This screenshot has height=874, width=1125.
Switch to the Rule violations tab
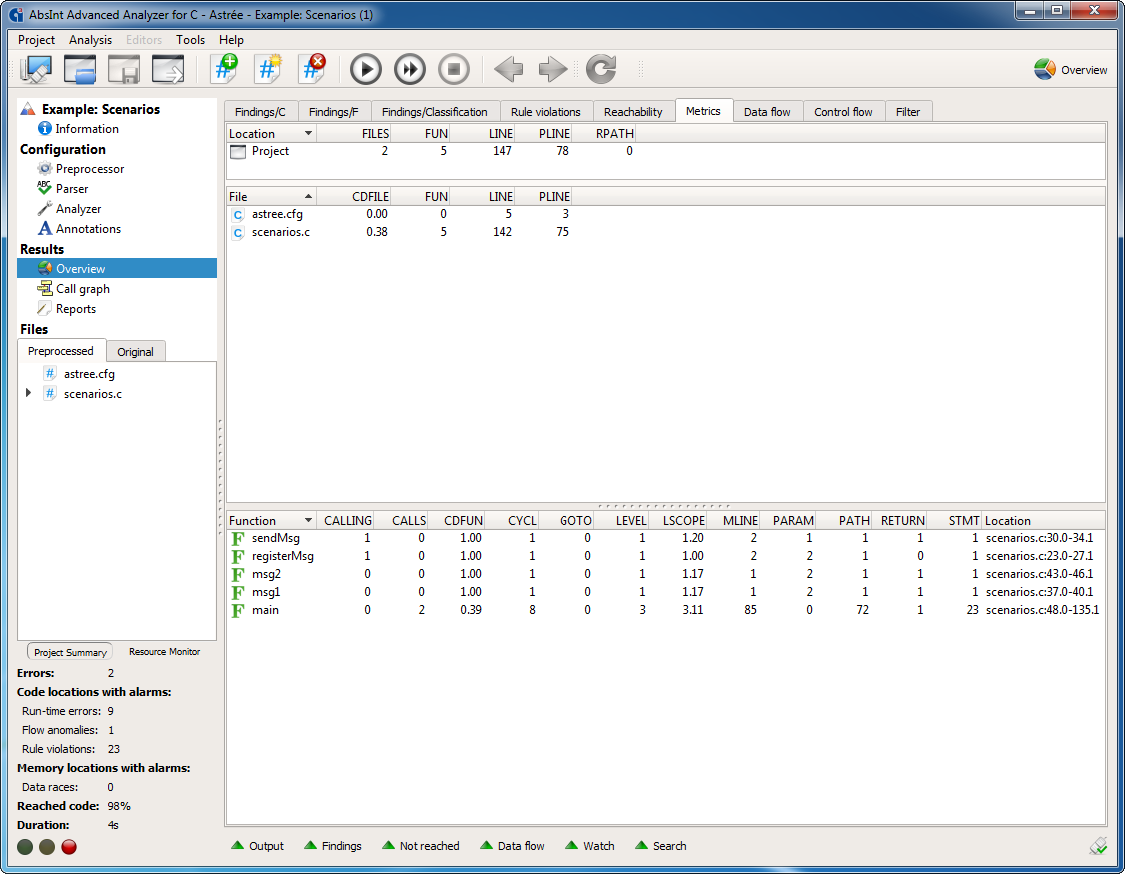[546, 112]
